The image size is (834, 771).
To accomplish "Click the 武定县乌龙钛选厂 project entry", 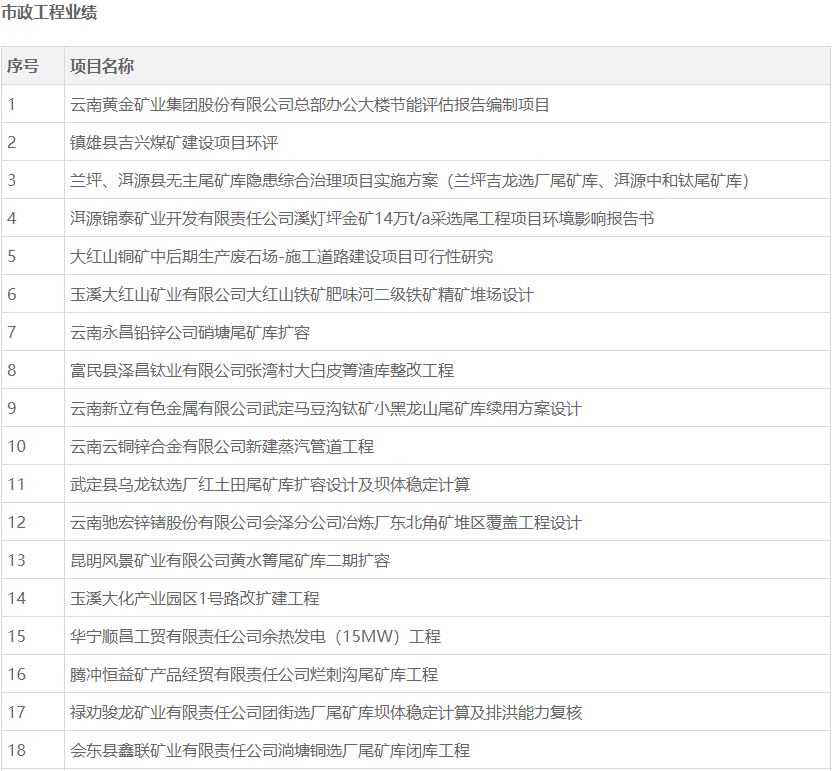I will coord(269,484).
